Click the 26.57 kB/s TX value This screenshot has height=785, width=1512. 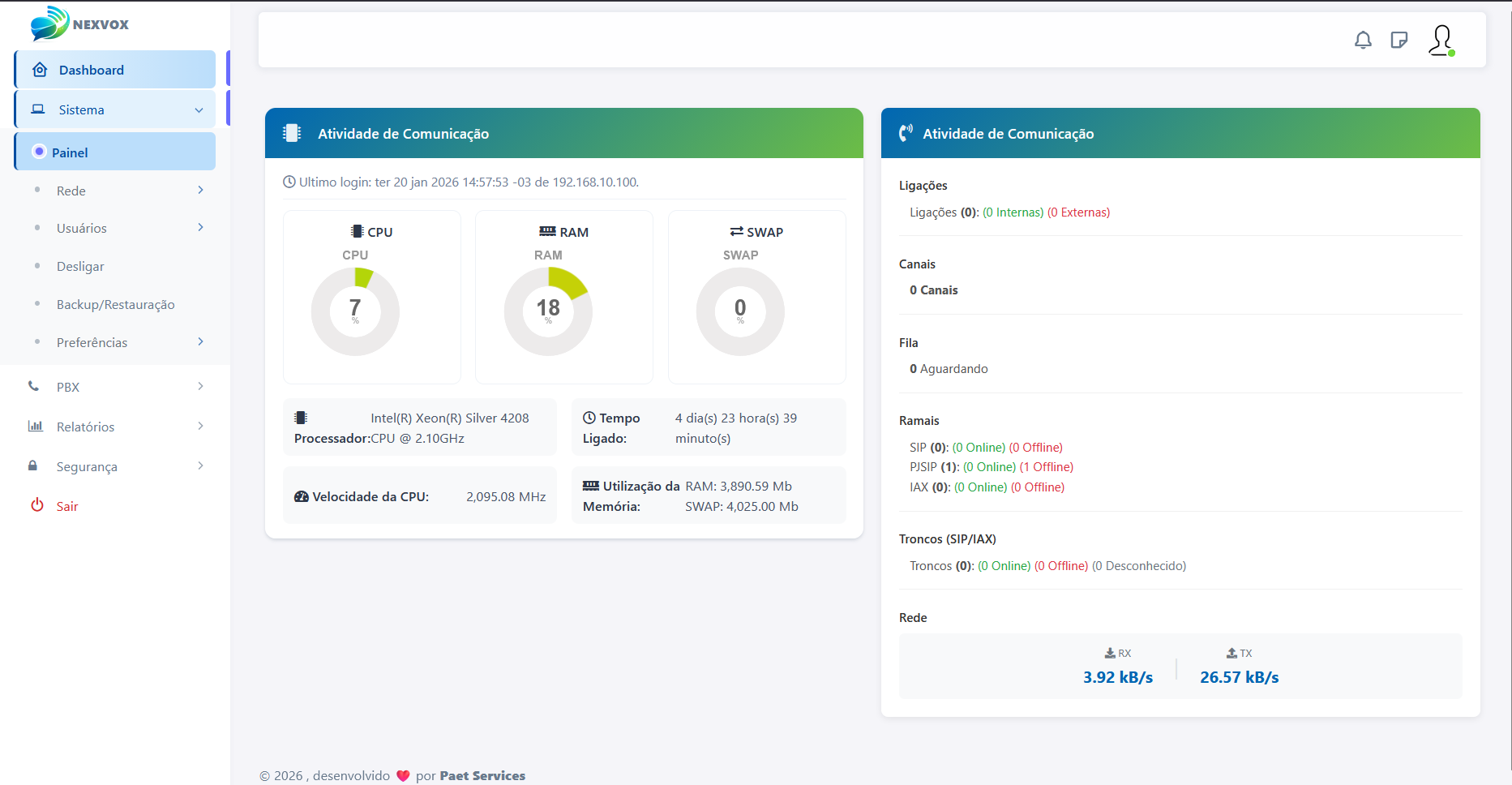pos(1240,677)
